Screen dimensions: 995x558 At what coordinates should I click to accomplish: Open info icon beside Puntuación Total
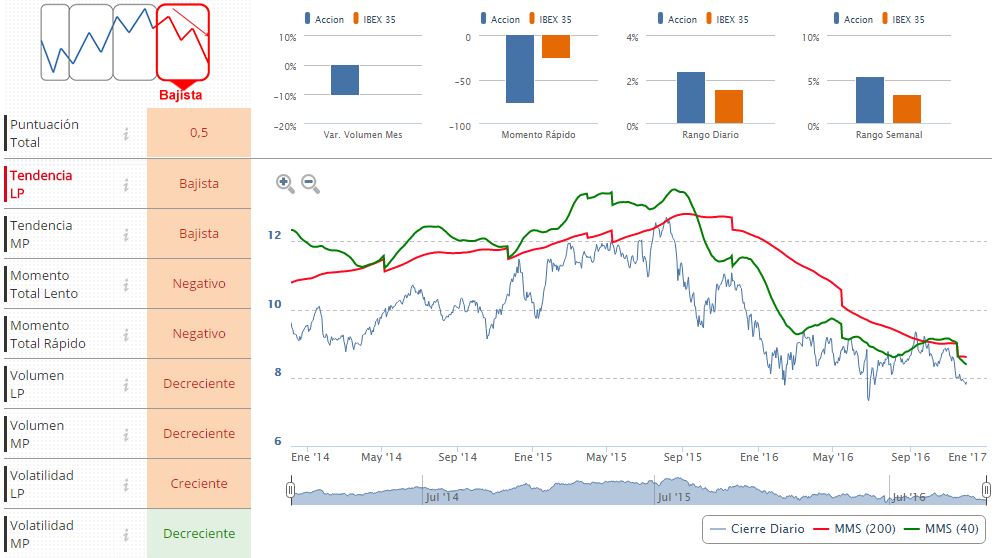click(126, 134)
